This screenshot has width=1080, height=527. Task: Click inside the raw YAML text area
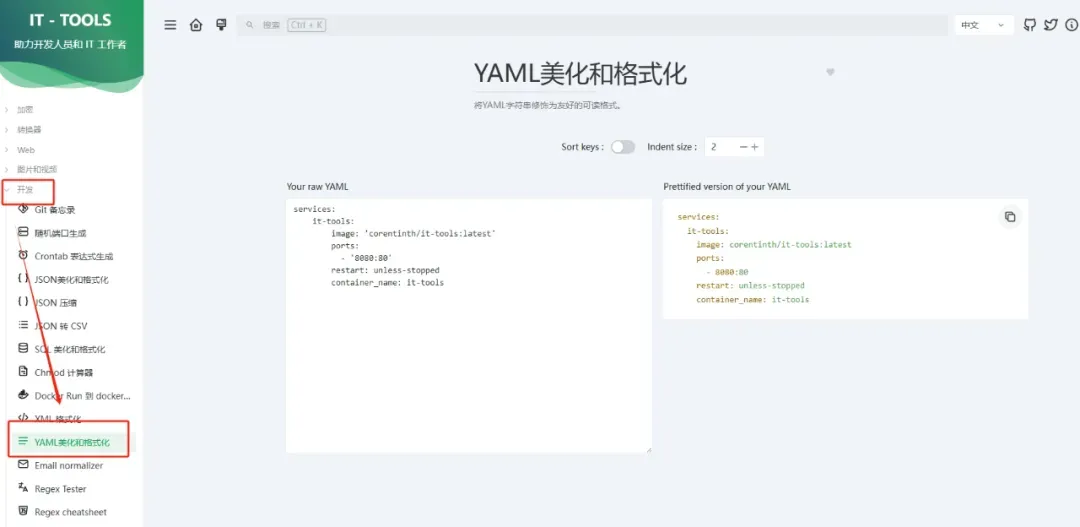468,326
